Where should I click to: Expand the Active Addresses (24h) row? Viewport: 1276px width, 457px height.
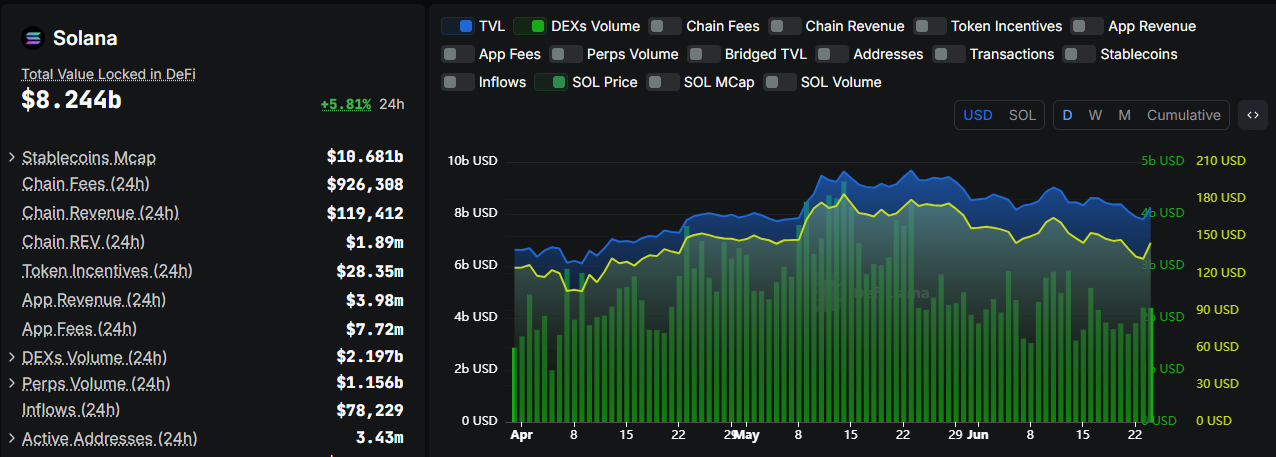click(x=12, y=438)
